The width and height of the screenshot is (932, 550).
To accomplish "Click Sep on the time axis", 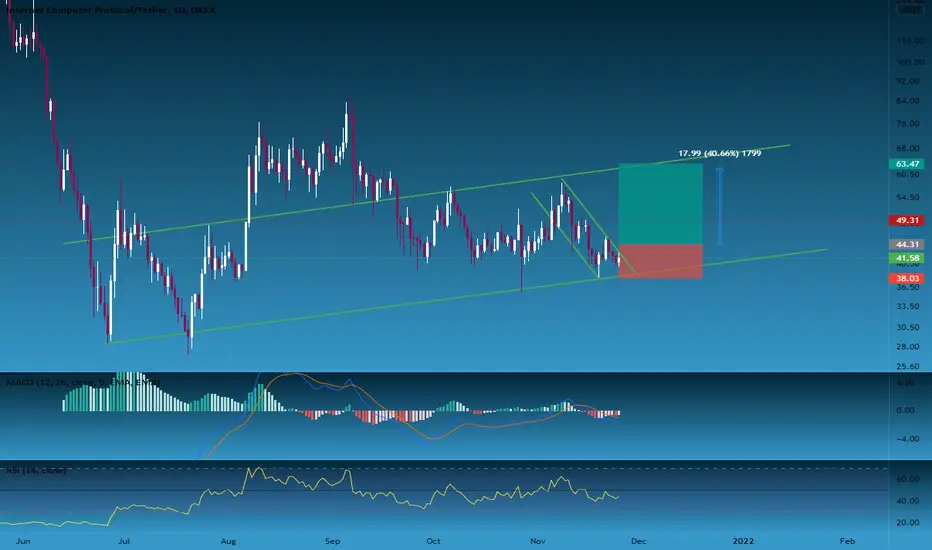I will point(332,541).
